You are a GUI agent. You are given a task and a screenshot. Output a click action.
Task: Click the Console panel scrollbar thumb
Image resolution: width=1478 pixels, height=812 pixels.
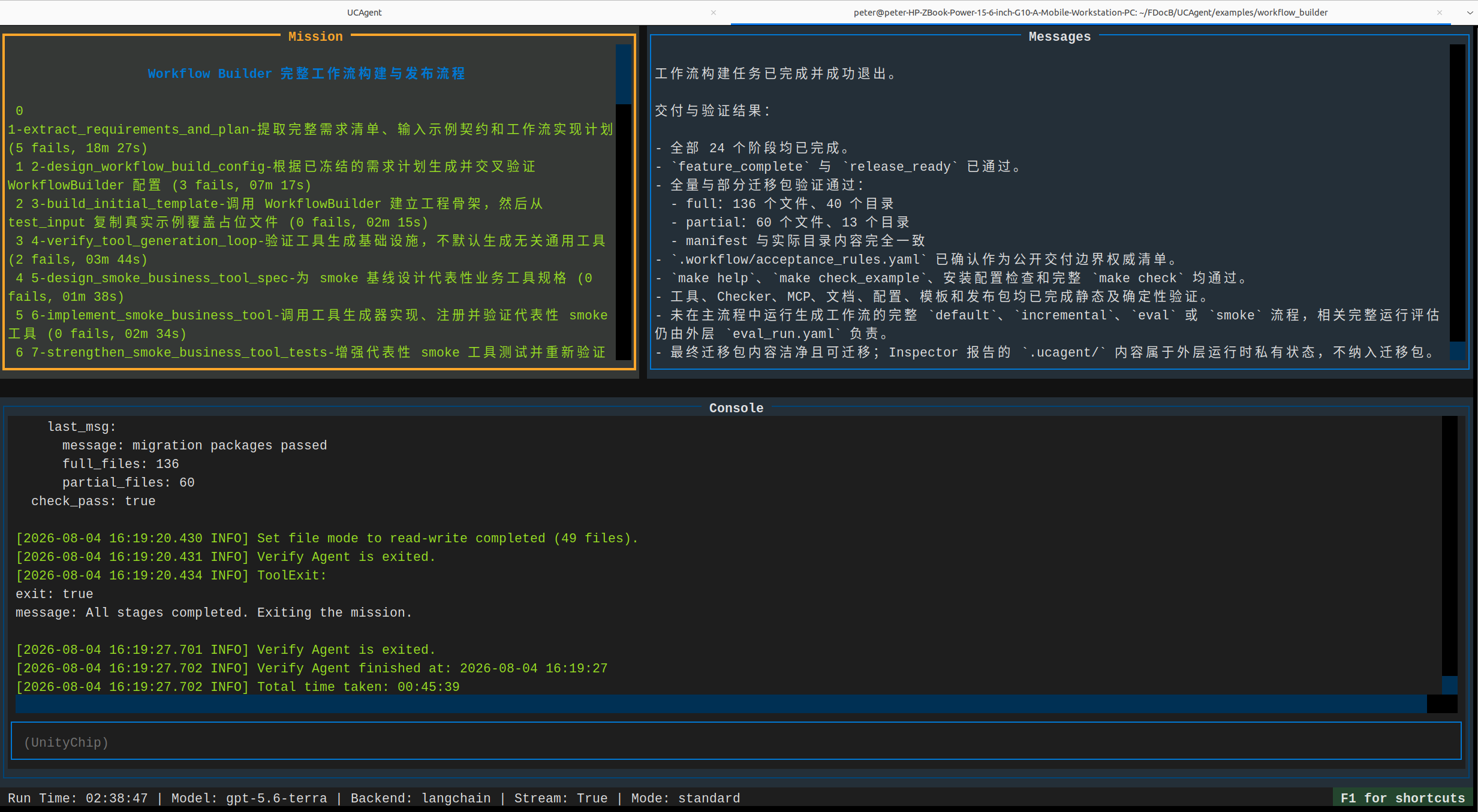1449,686
